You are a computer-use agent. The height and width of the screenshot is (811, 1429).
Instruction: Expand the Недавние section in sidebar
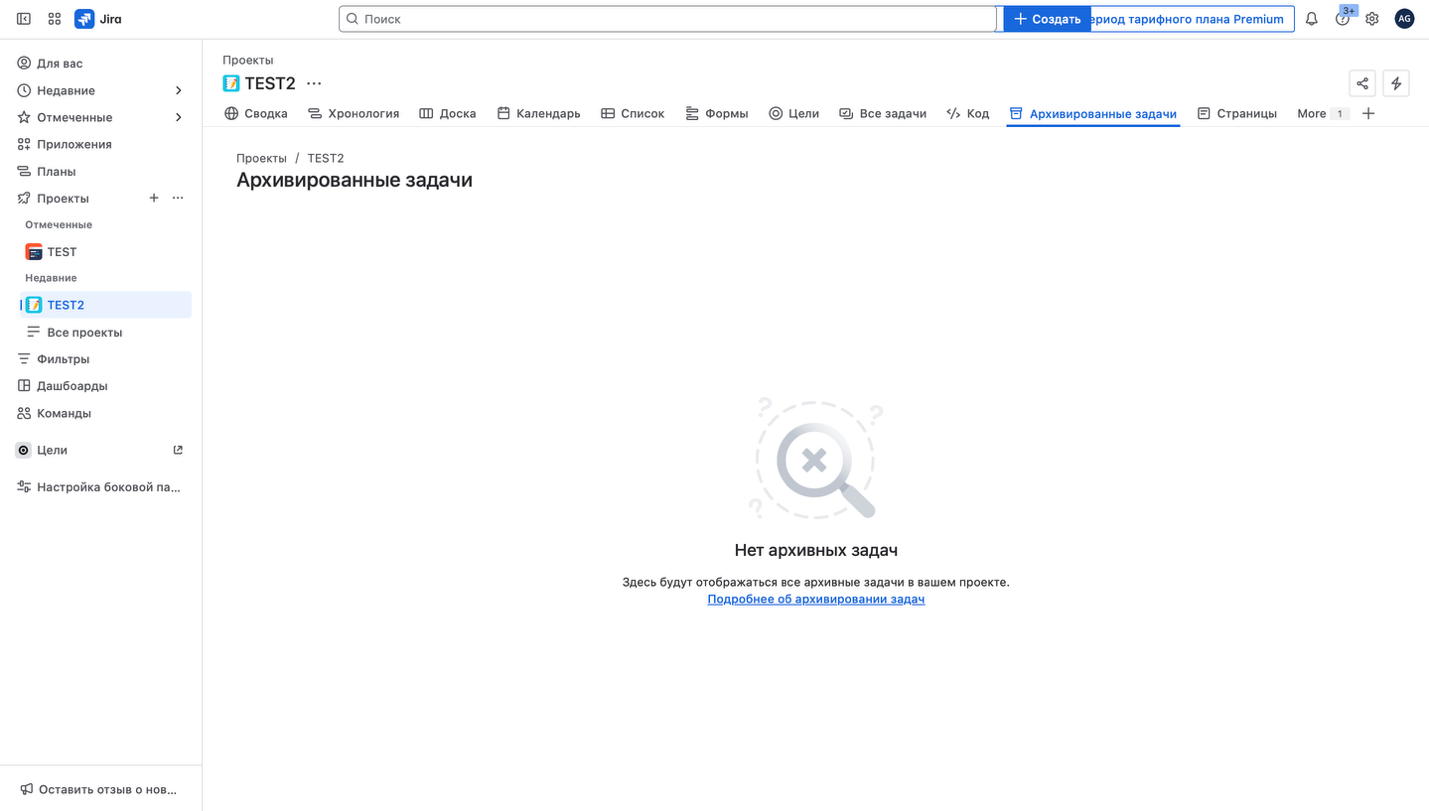pyautogui.click(x=178, y=90)
